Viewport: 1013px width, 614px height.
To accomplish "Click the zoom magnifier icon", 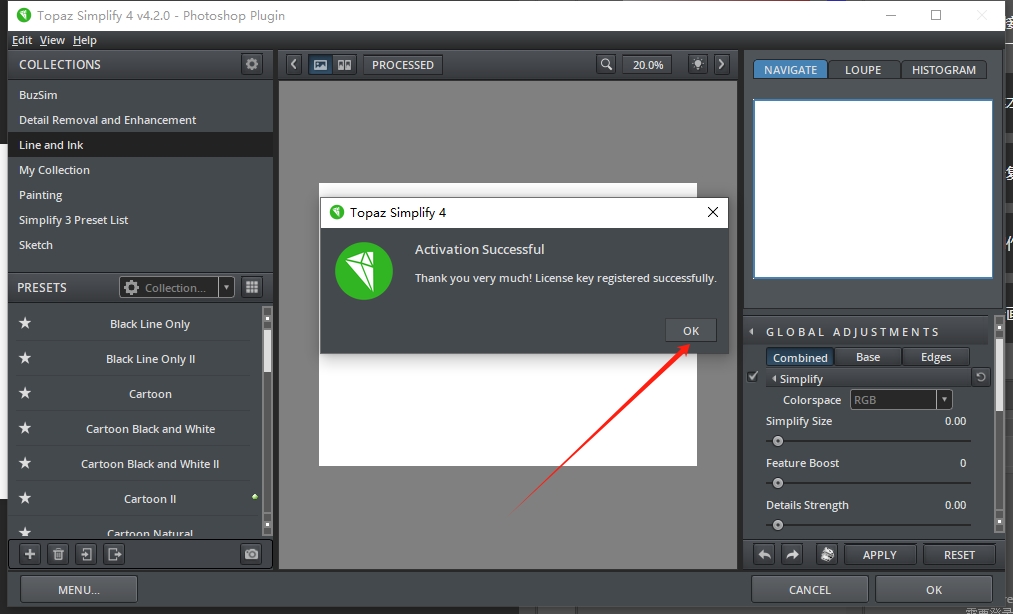I will [606, 65].
